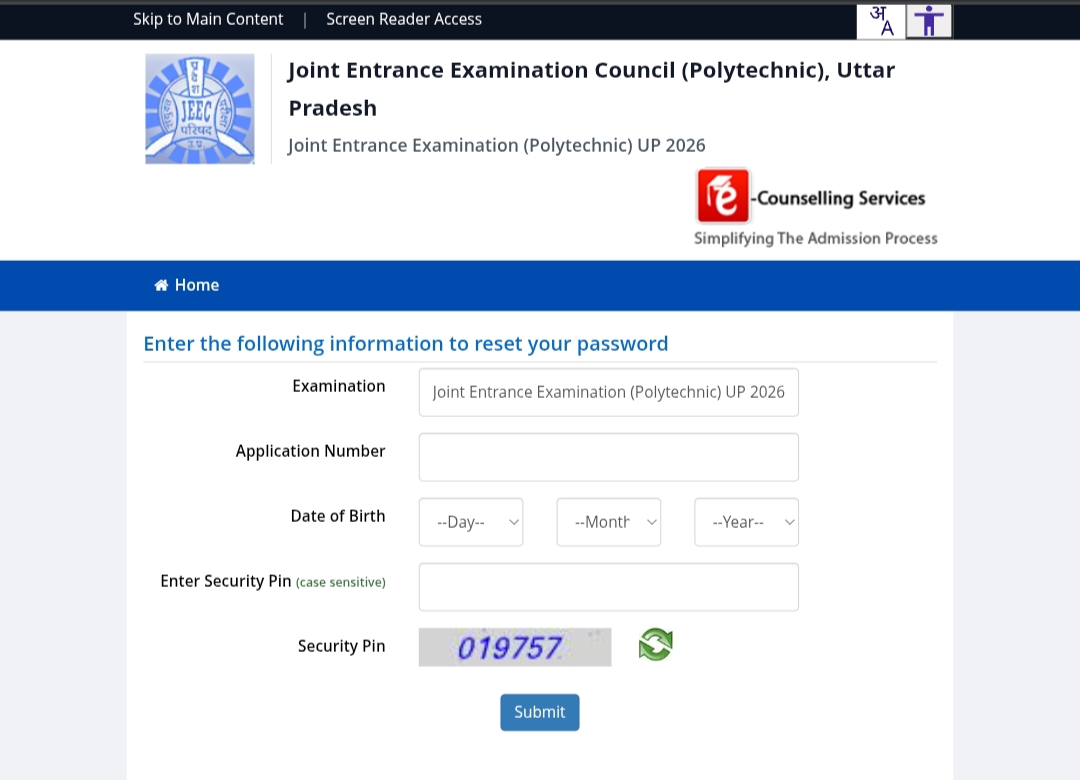Click the Application Number label

[310, 451]
